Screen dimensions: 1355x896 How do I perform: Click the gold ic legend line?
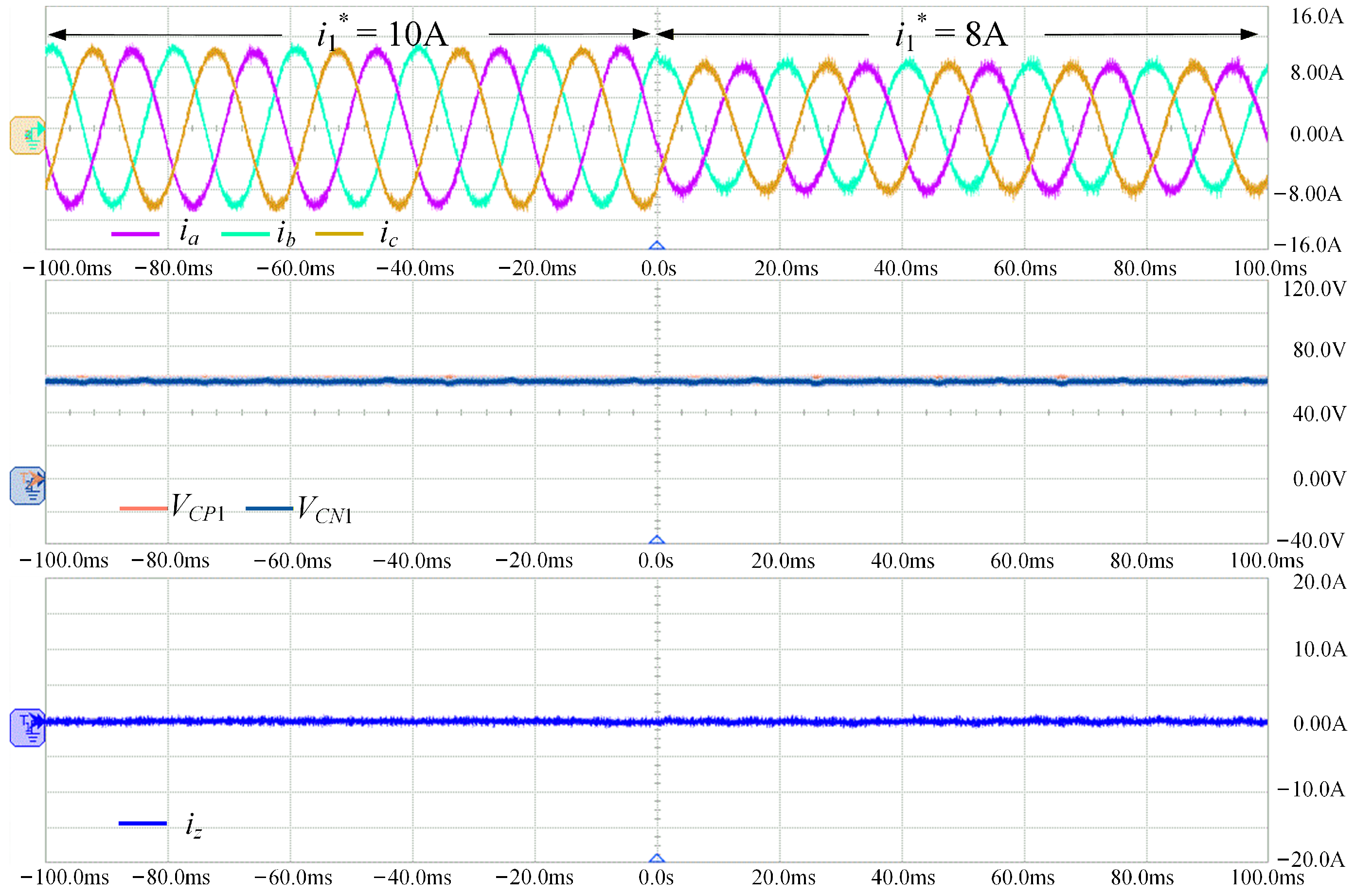(339, 234)
